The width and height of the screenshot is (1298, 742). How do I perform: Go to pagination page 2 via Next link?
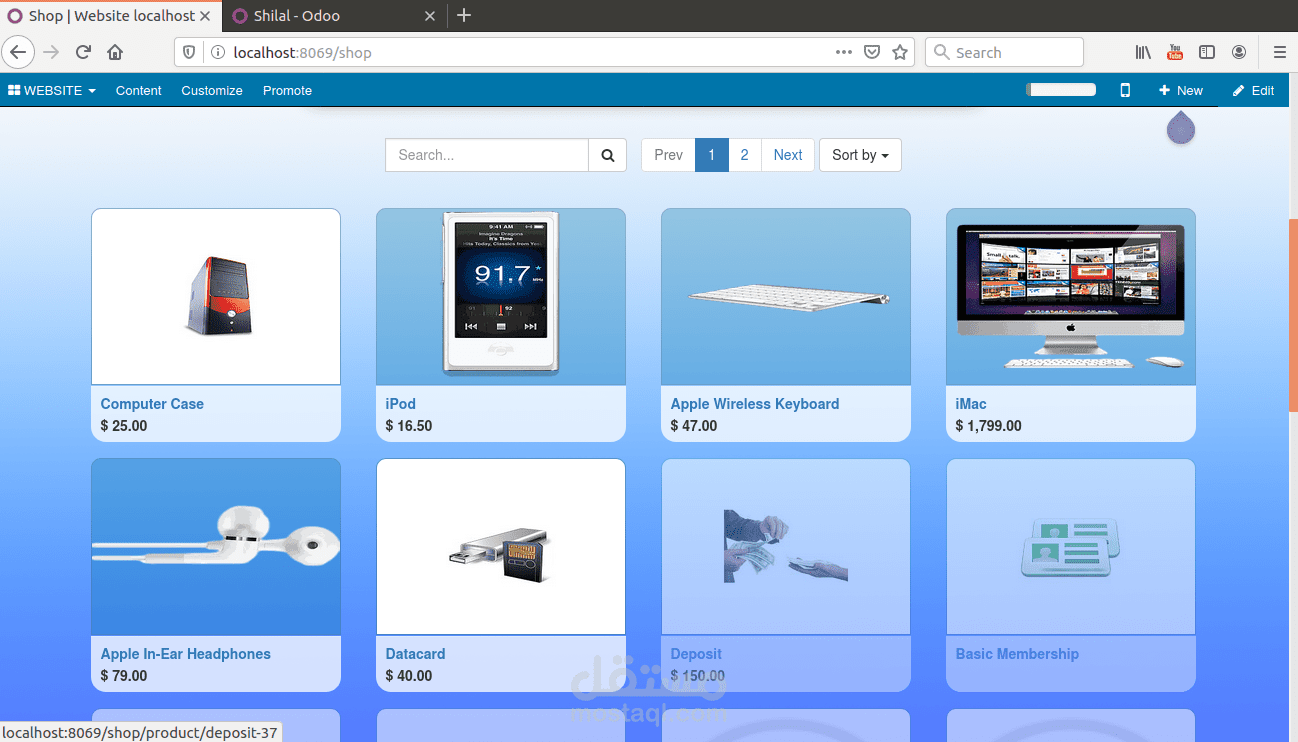(x=787, y=155)
